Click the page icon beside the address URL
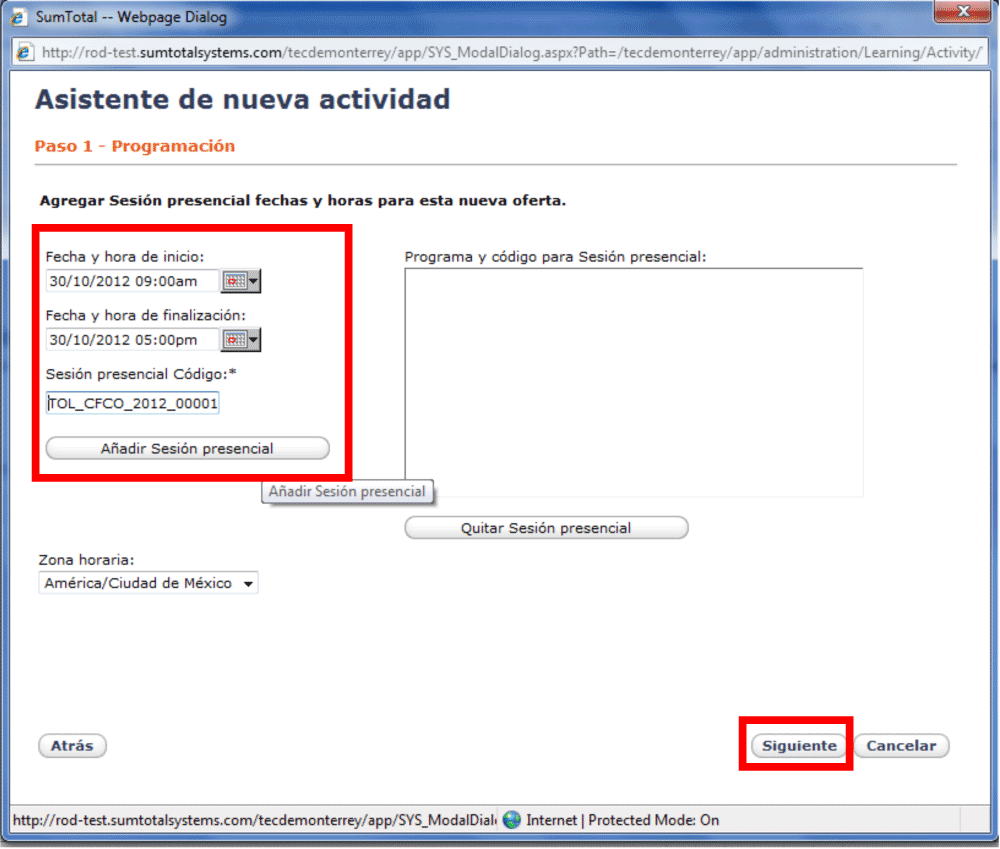 [24, 52]
